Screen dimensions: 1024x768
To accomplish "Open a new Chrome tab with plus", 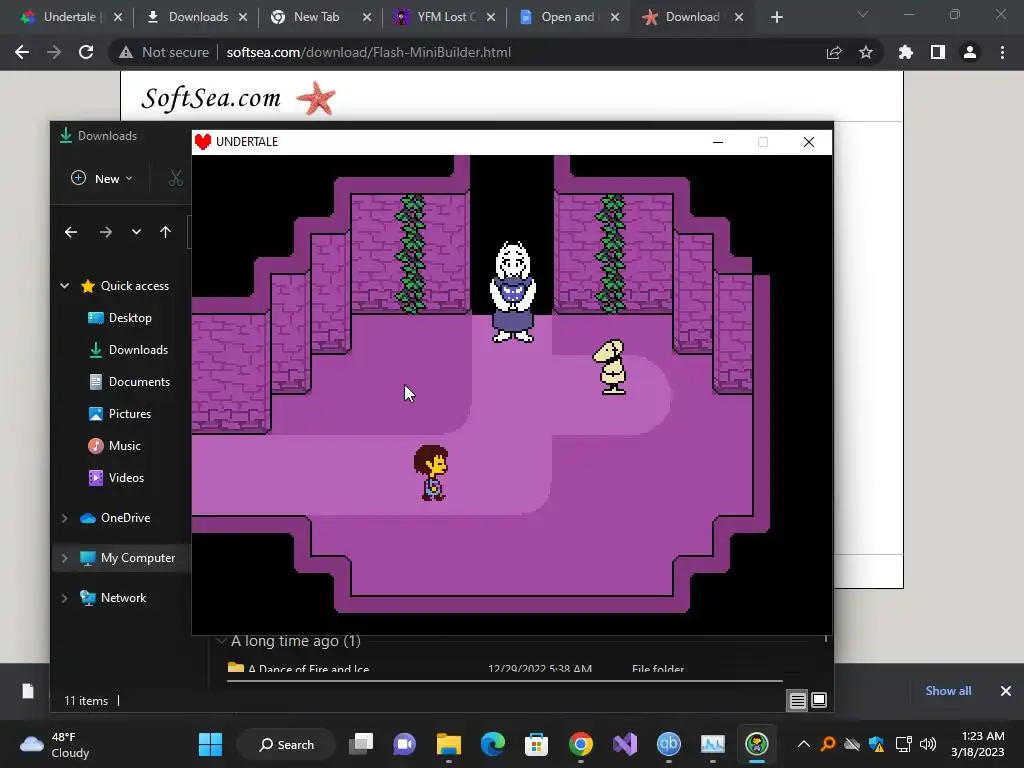I will [776, 17].
